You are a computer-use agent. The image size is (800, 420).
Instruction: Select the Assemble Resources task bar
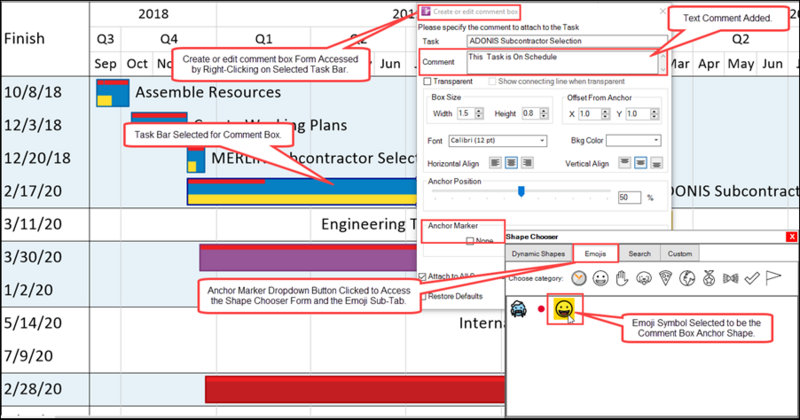[x=113, y=92]
